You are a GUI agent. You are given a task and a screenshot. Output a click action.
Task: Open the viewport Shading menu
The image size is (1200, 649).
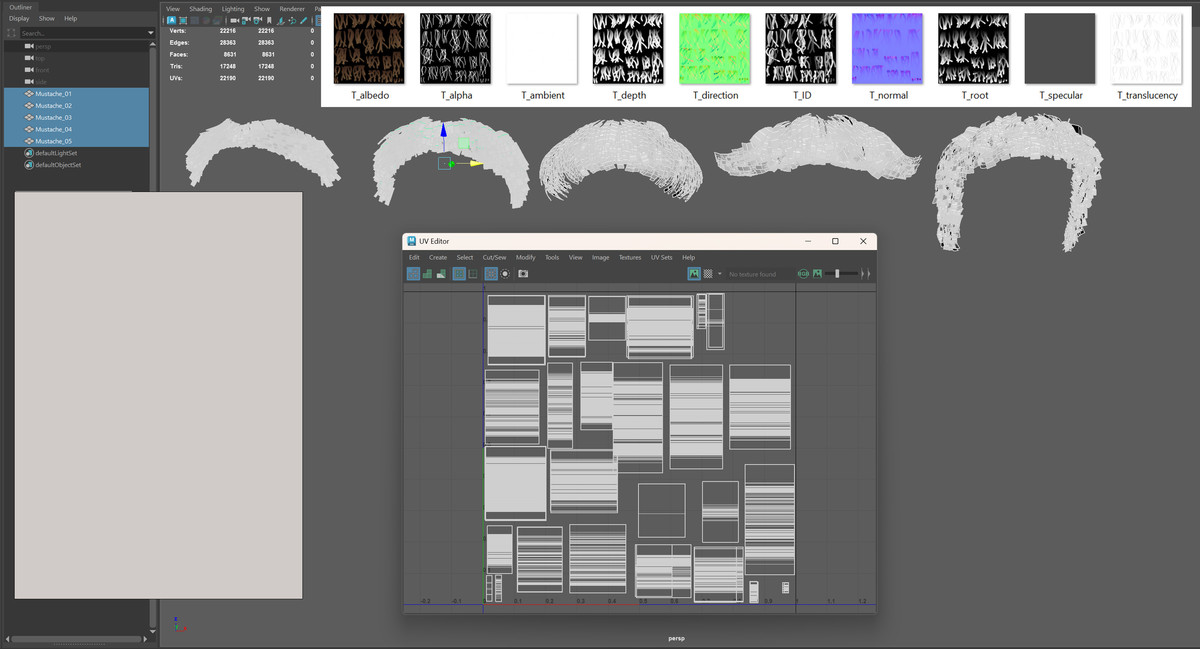(x=201, y=9)
